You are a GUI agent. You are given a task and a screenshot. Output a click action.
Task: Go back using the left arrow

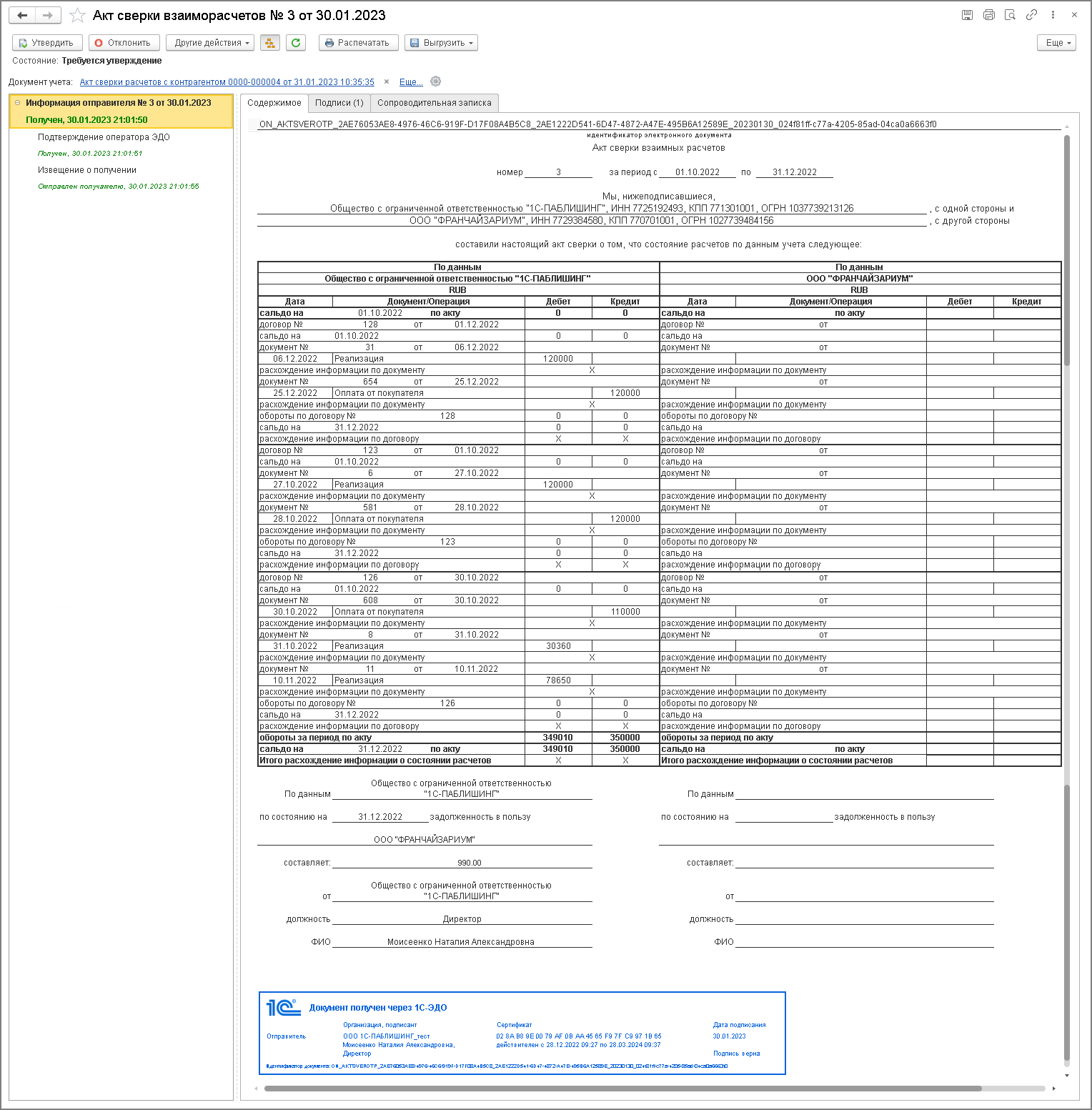pos(22,15)
